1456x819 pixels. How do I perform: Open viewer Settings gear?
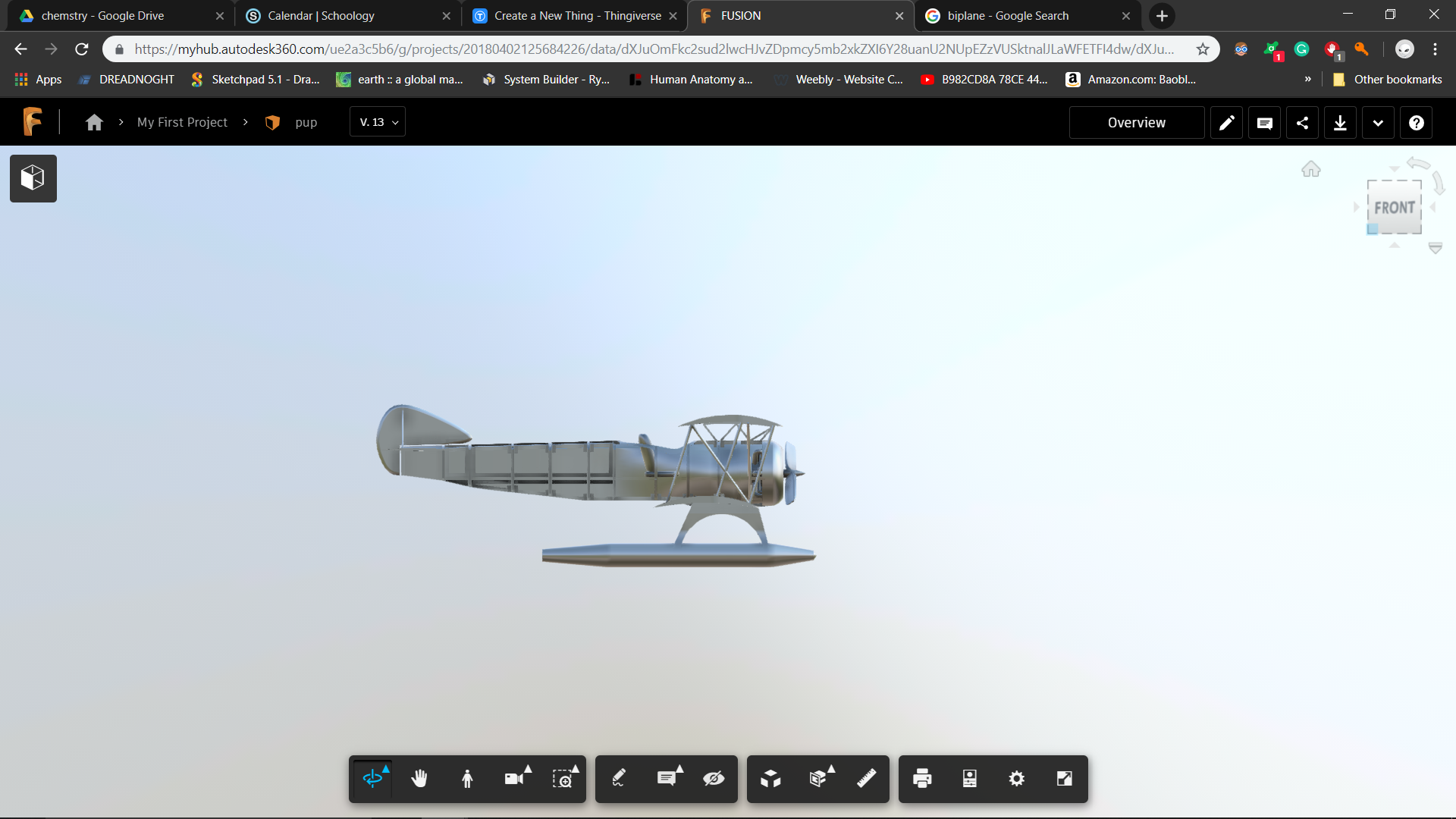tap(1017, 779)
